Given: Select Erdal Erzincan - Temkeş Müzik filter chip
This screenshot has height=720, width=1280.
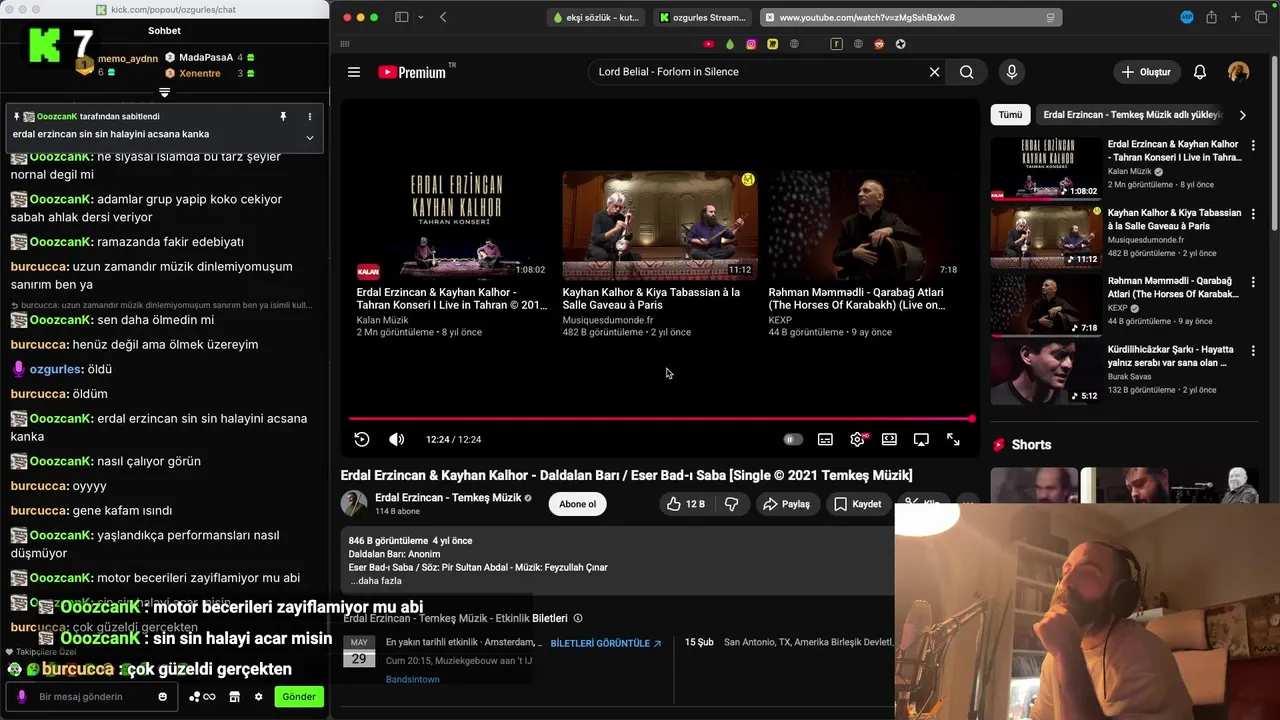Looking at the screenshot, I should 1131,115.
